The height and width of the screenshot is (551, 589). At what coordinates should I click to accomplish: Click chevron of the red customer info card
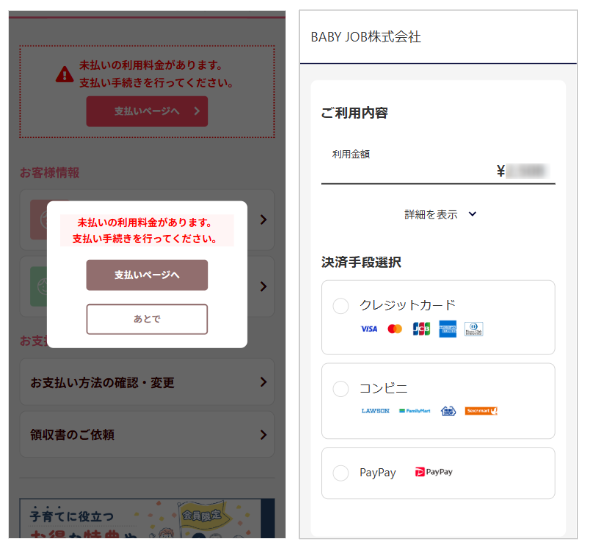tap(263, 220)
